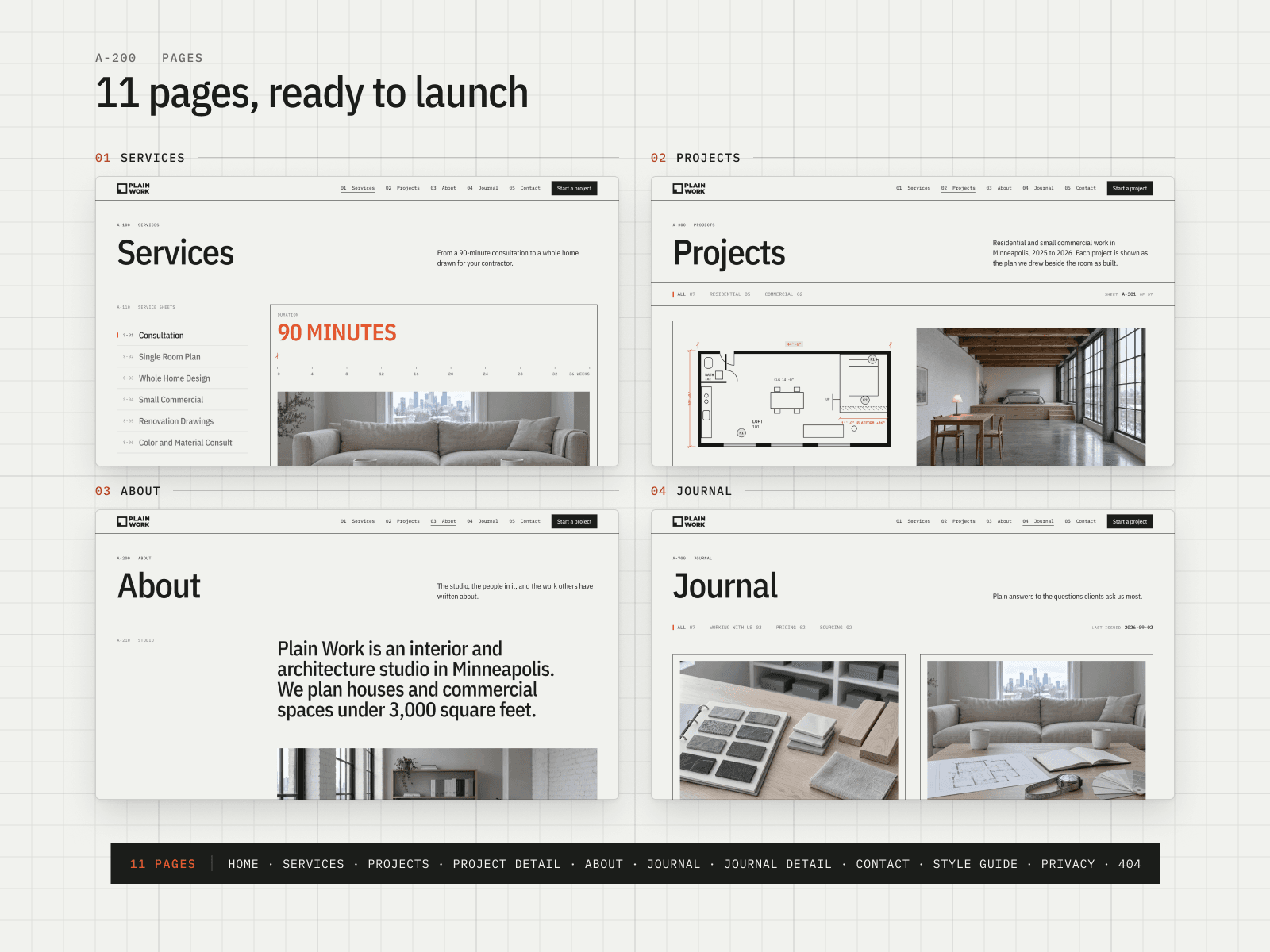Select Color and Material Consult sheet
The image size is (1270, 952).
[183, 443]
